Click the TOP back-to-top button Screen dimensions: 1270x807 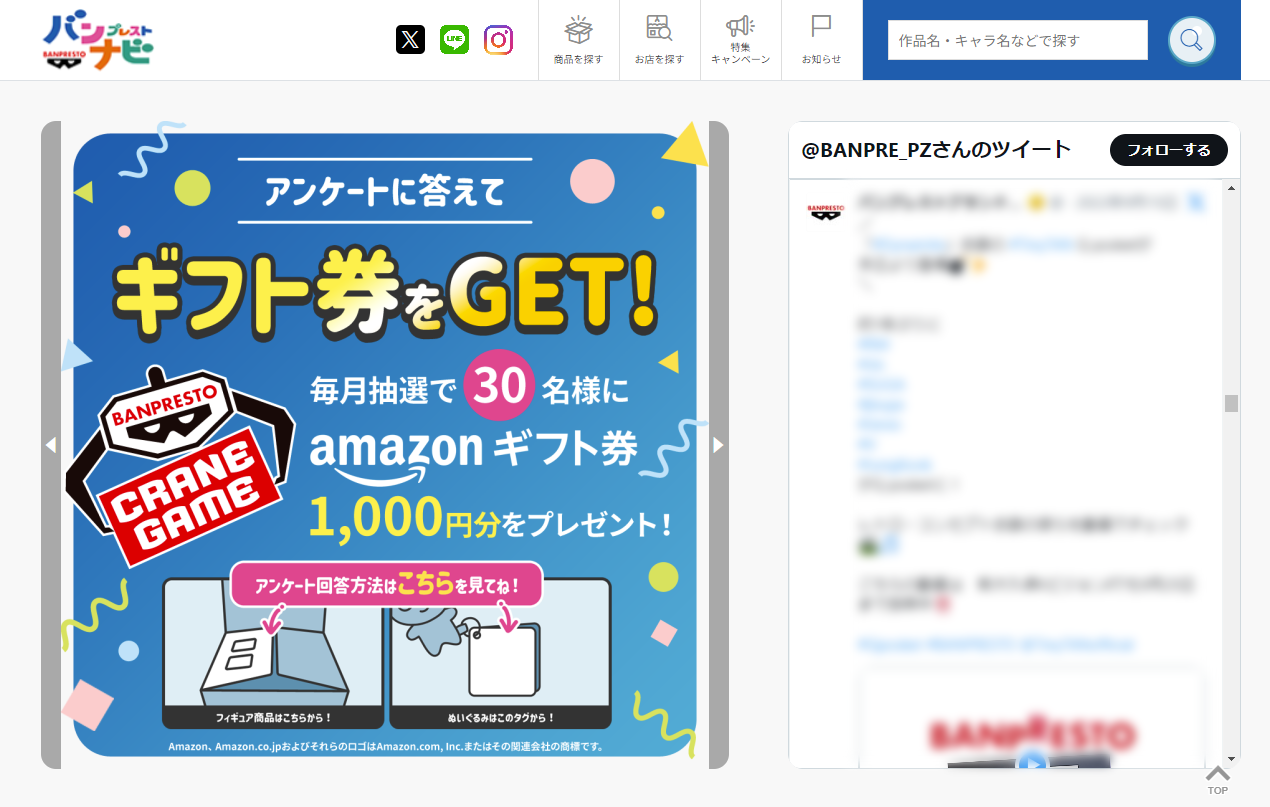[1217, 780]
